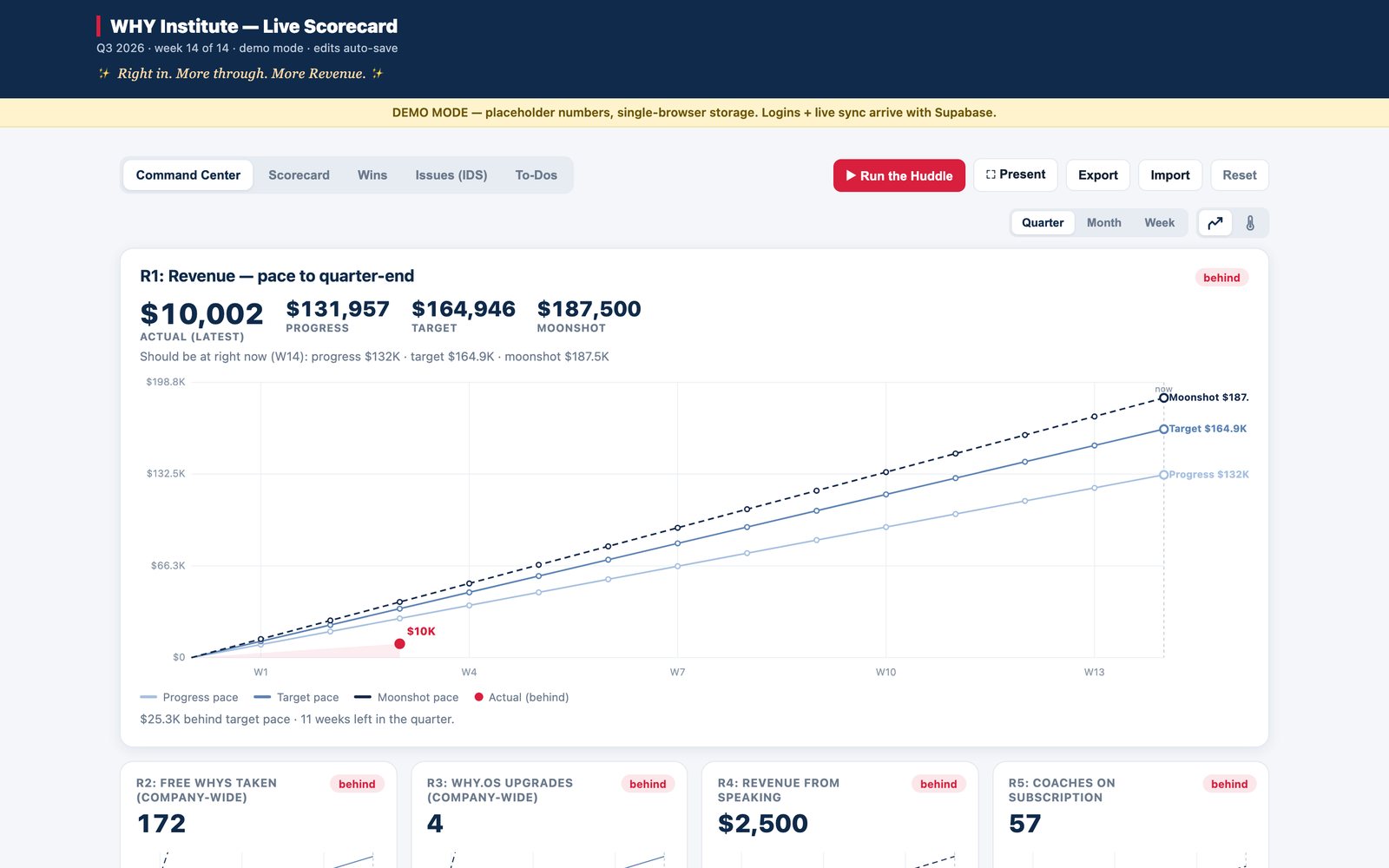Click the Moonshot pace legend entry
The width and height of the screenshot is (1389, 868).
(406, 697)
